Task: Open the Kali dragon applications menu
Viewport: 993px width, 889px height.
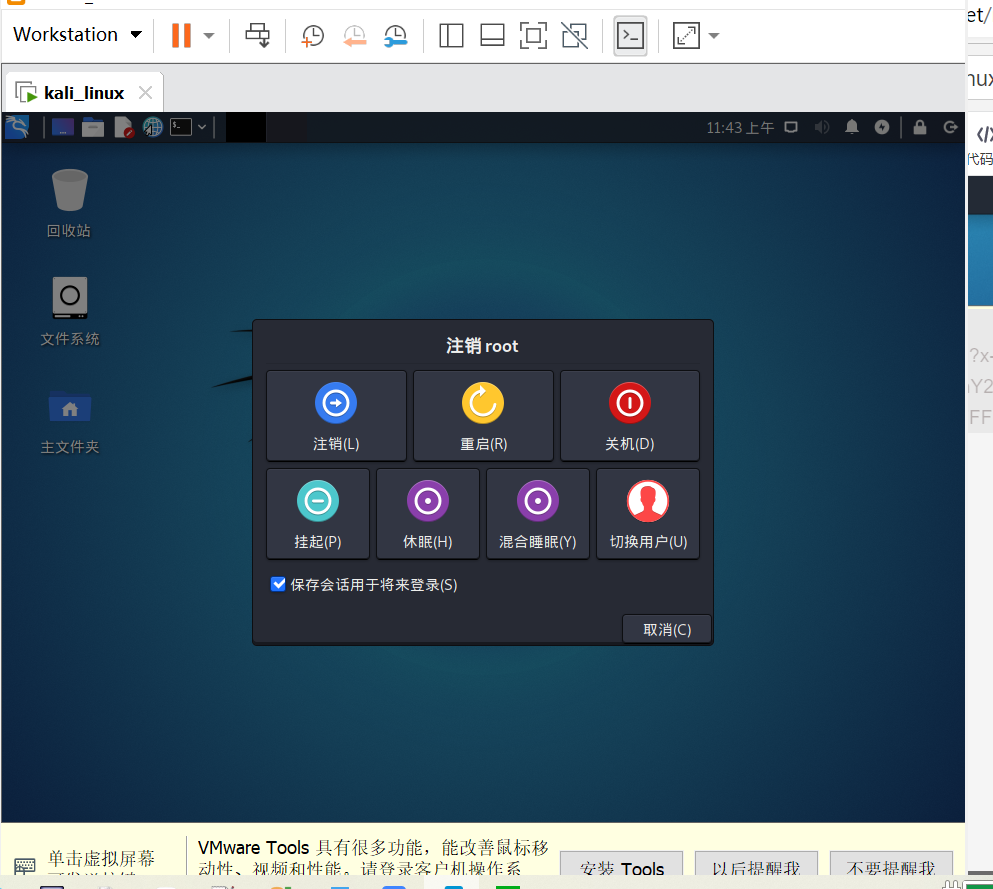Action: [x=17, y=127]
